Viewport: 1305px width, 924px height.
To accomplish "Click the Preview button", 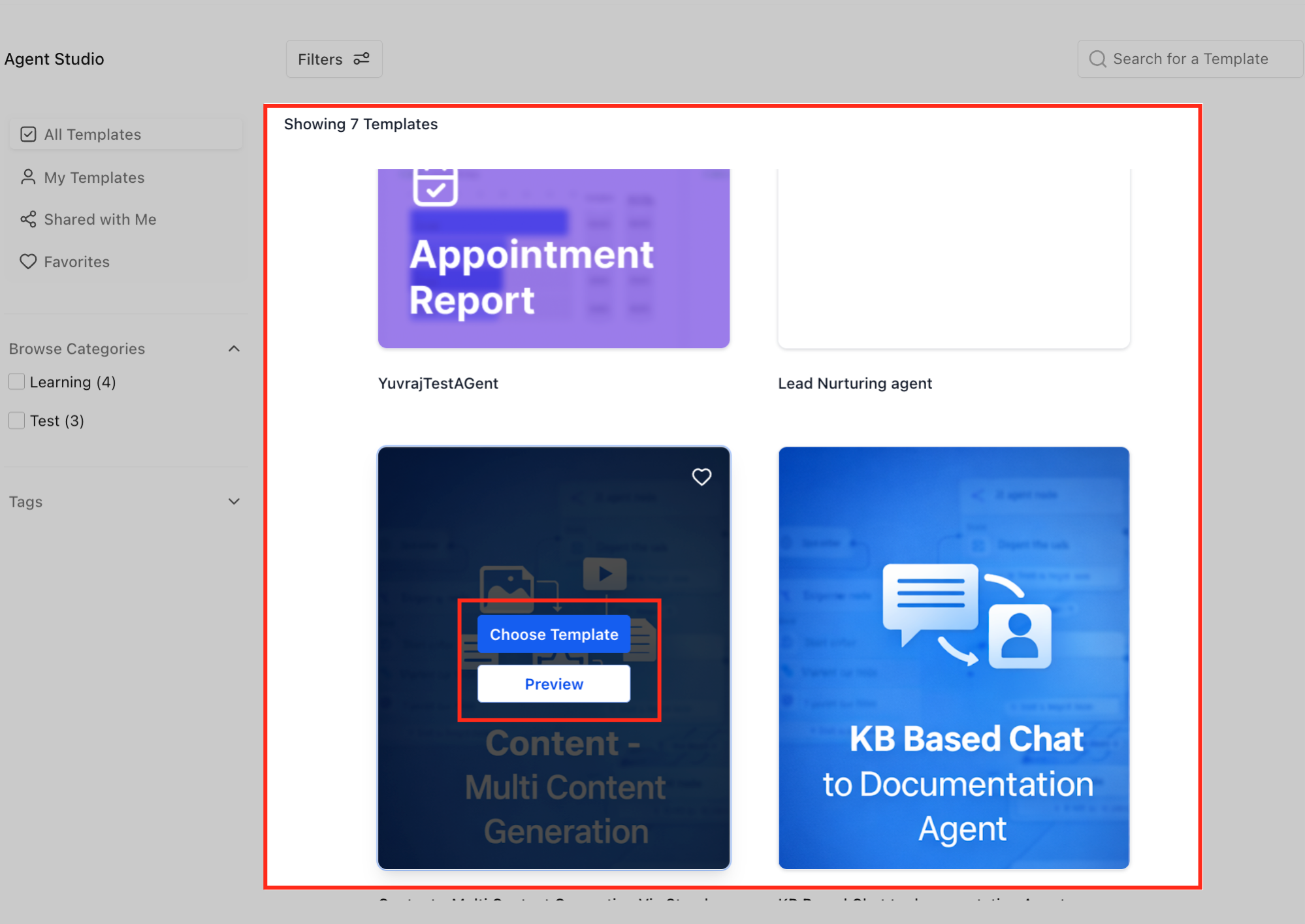I will pos(553,684).
